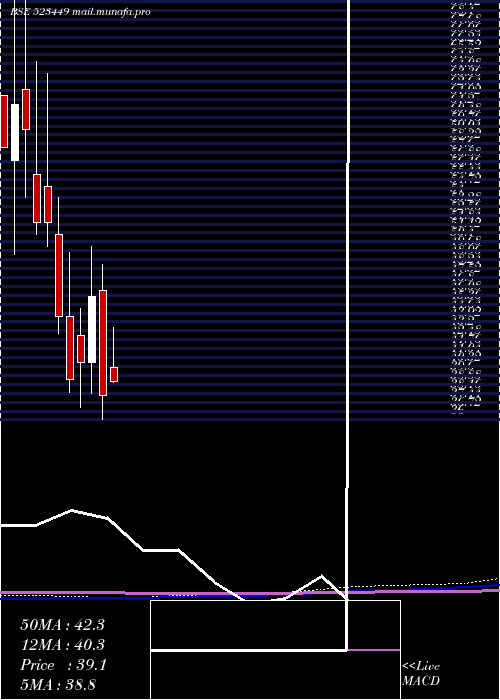Click the BSE 523449 mail.munafa.pro chart title
Screen dimensions: 500x700
(x=80, y=12)
